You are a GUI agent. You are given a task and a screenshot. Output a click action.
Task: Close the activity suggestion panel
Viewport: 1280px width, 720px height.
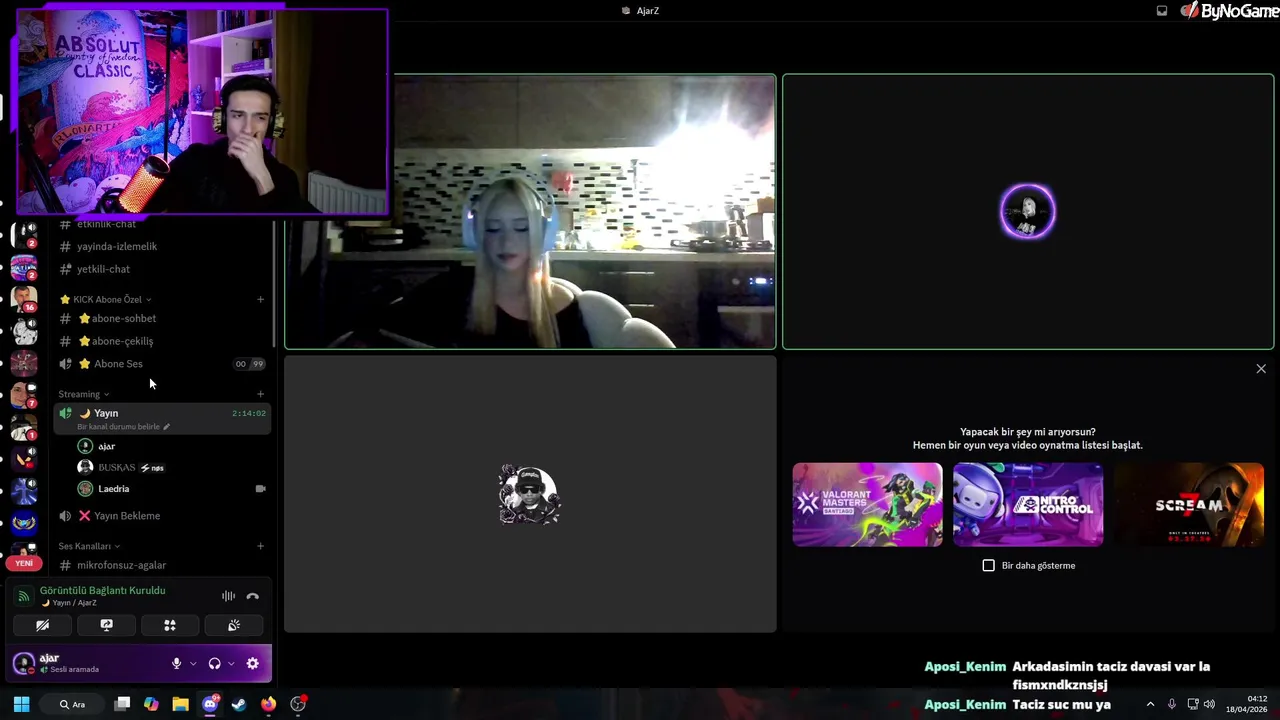1261,369
